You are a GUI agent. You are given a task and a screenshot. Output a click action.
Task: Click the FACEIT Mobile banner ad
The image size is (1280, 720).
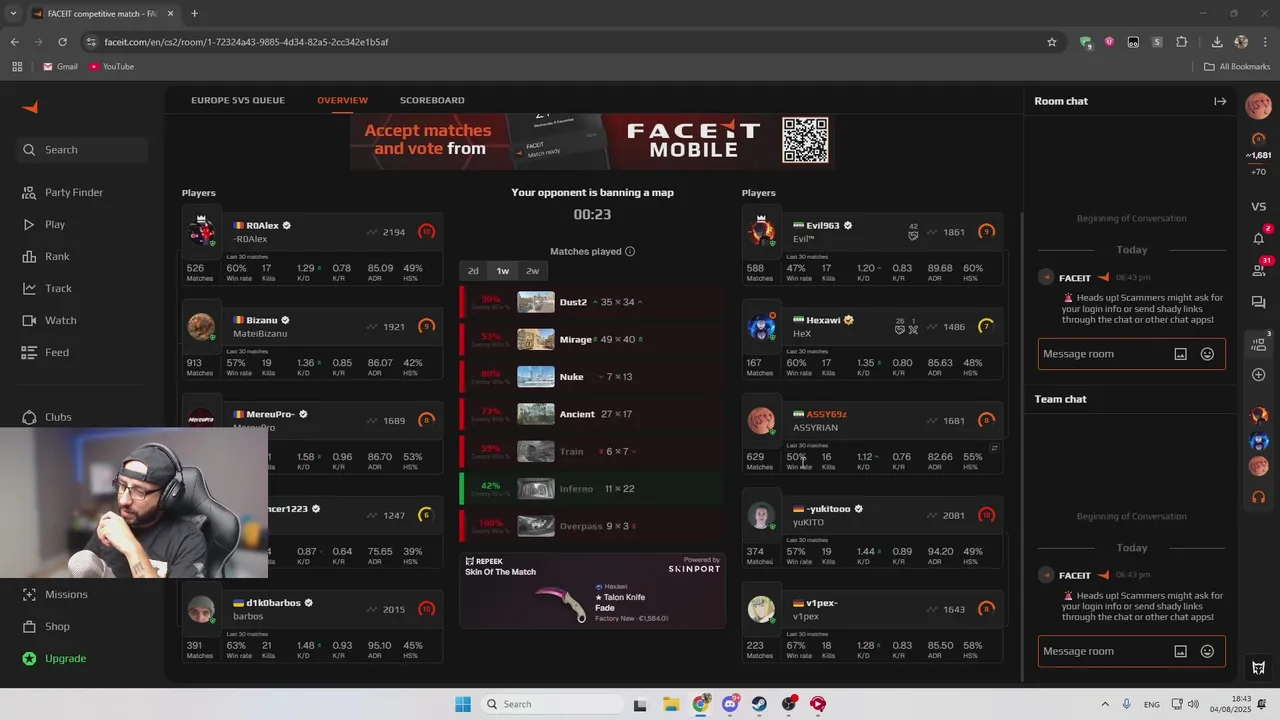coord(592,140)
